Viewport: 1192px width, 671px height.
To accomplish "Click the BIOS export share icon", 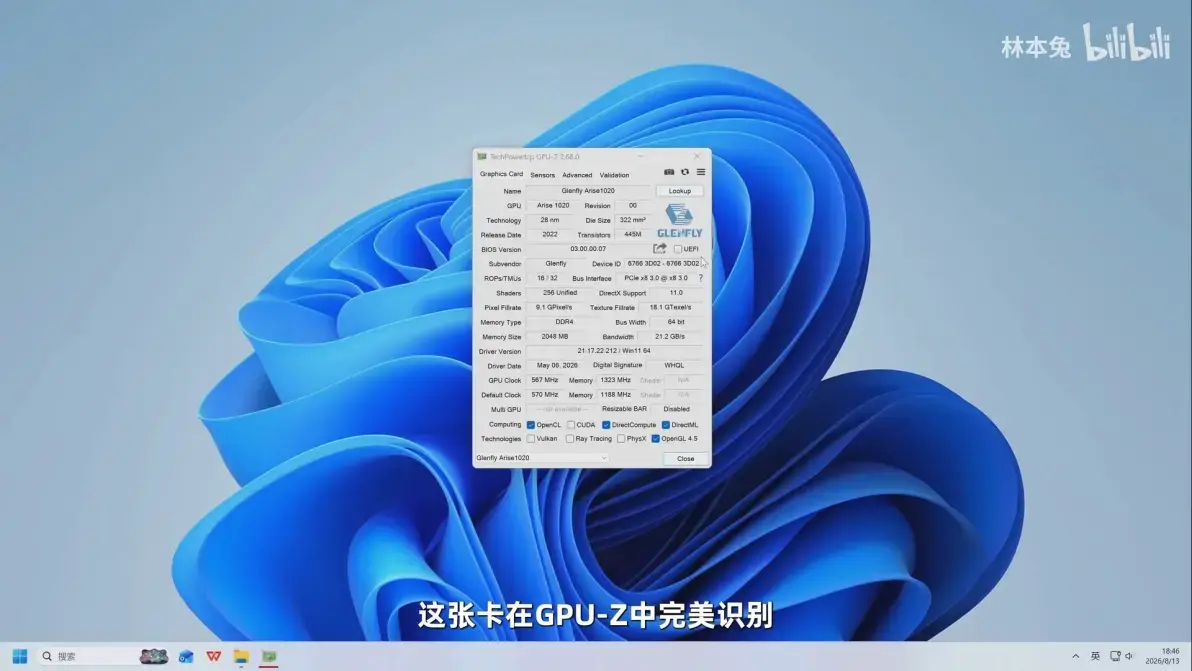I will pos(660,248).
